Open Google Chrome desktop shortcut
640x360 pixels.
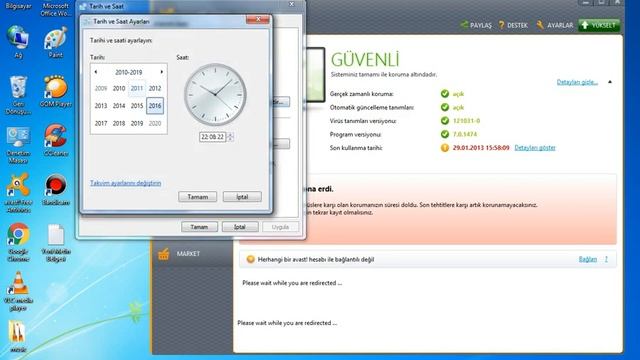[18, 242]
